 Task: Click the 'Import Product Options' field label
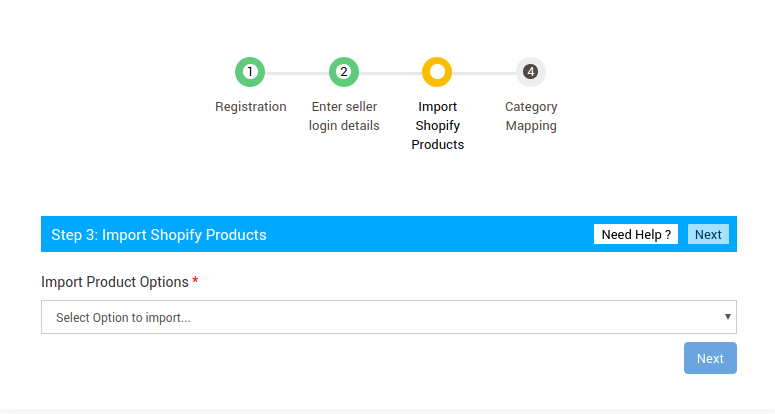click(x=115, y=282)
